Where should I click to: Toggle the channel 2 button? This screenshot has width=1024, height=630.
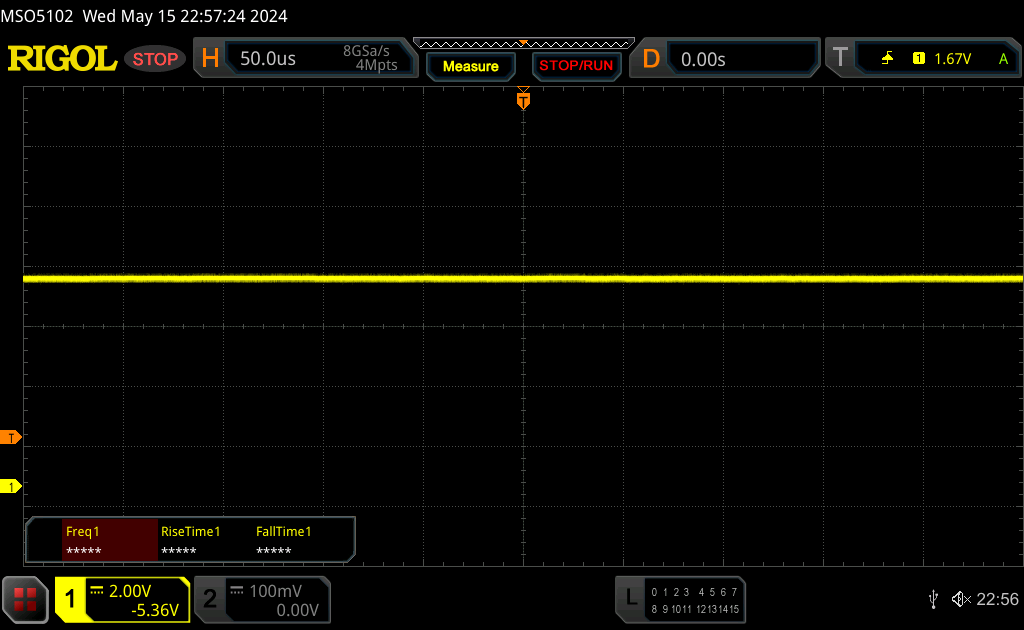click(x=210, y=599)
